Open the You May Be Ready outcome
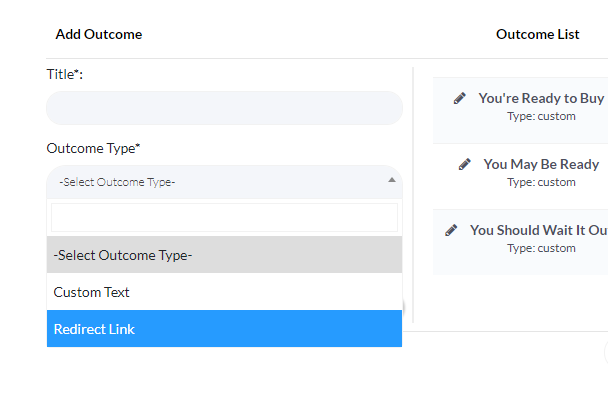This screenshot has width=608, height=406. pos(541,164)
